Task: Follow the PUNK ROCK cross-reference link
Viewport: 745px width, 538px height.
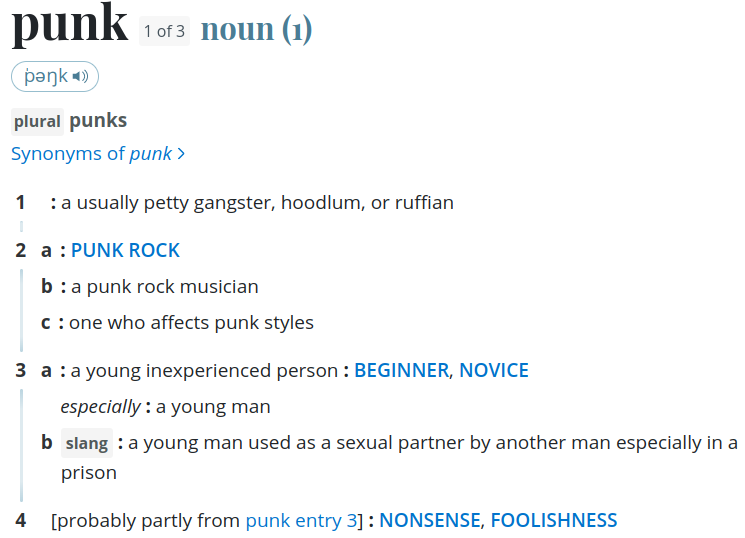Action: coord(125,250)
